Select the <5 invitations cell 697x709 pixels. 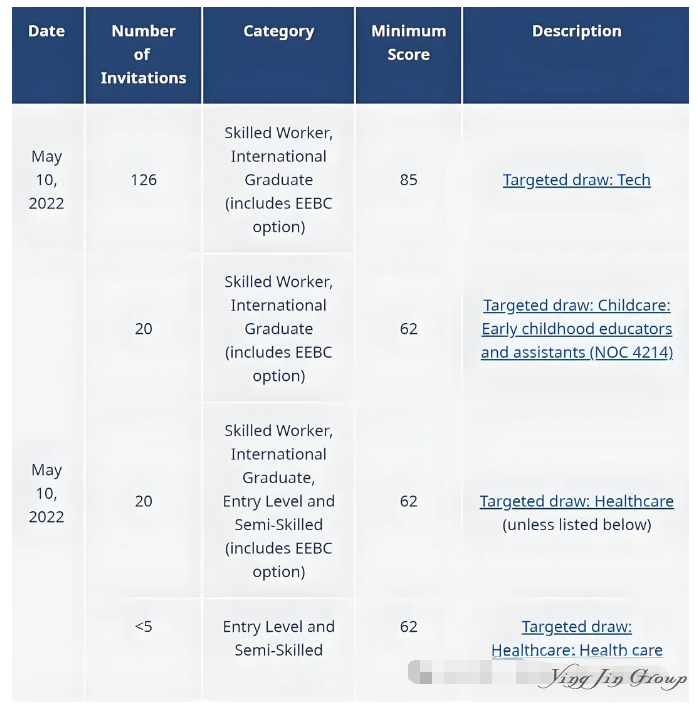(143, 627)
